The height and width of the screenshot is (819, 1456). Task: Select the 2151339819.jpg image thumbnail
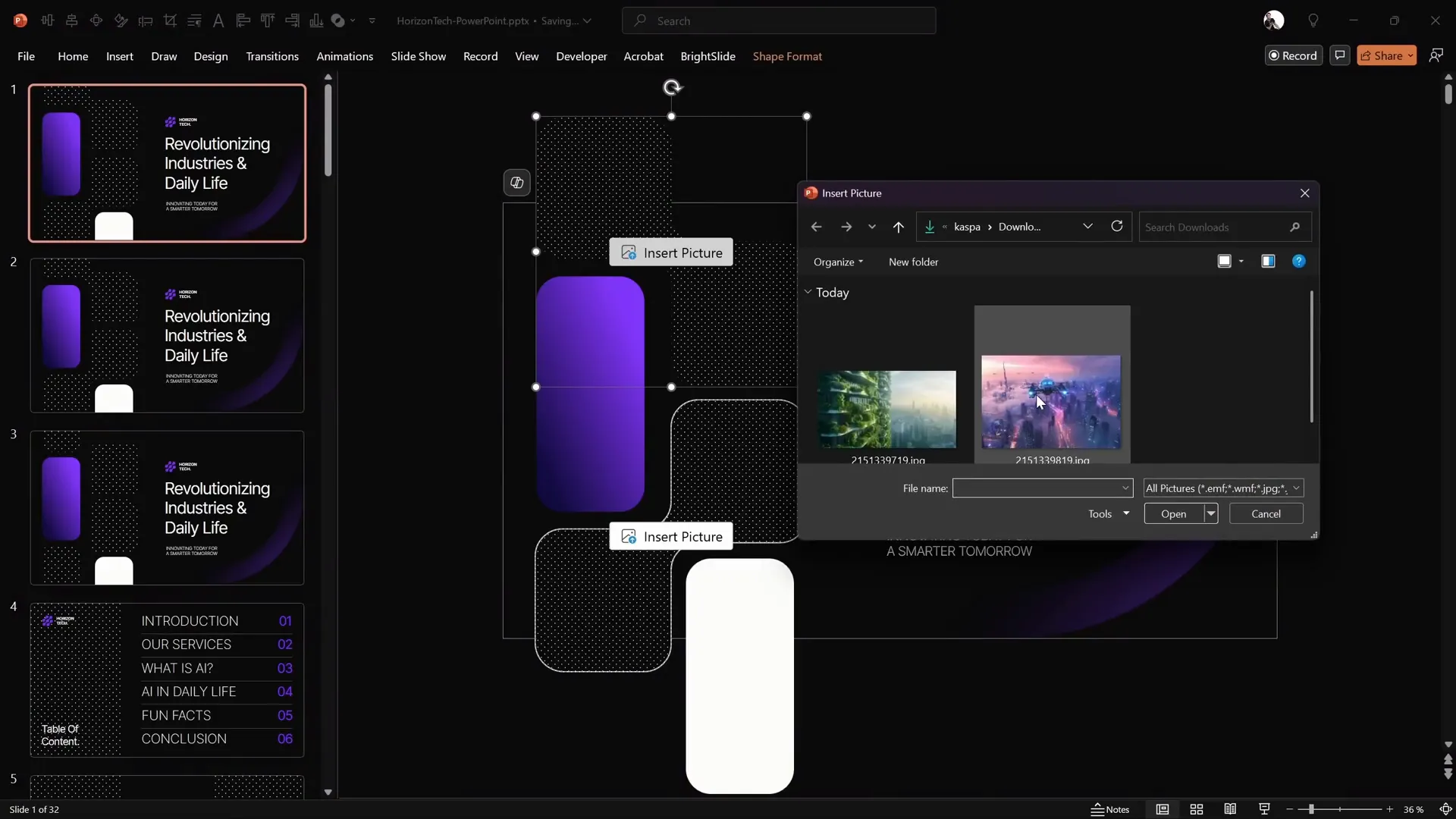(x=1051, y=402)
